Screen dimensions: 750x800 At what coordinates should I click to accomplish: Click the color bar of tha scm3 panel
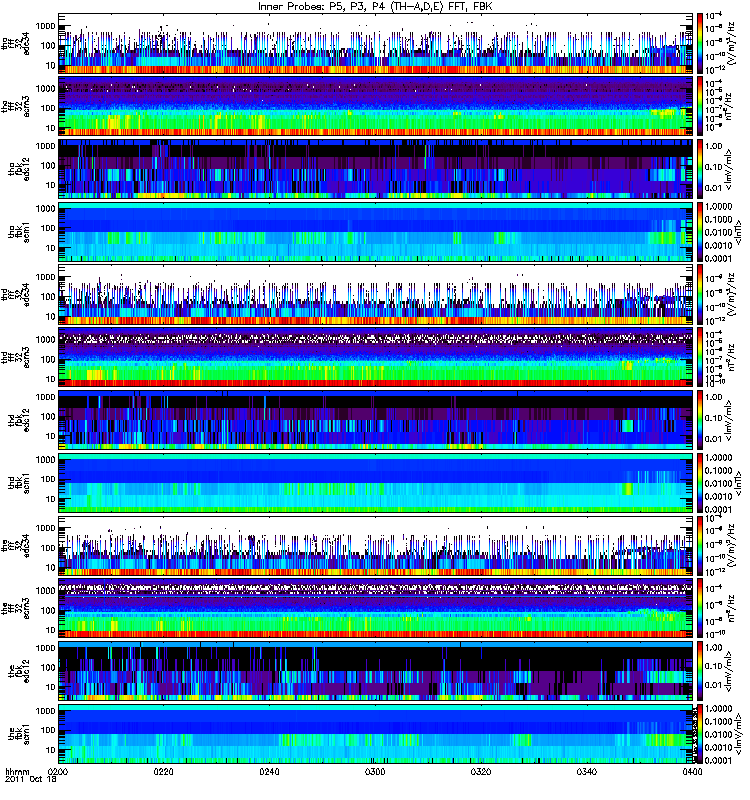click(x=701, y=107)
